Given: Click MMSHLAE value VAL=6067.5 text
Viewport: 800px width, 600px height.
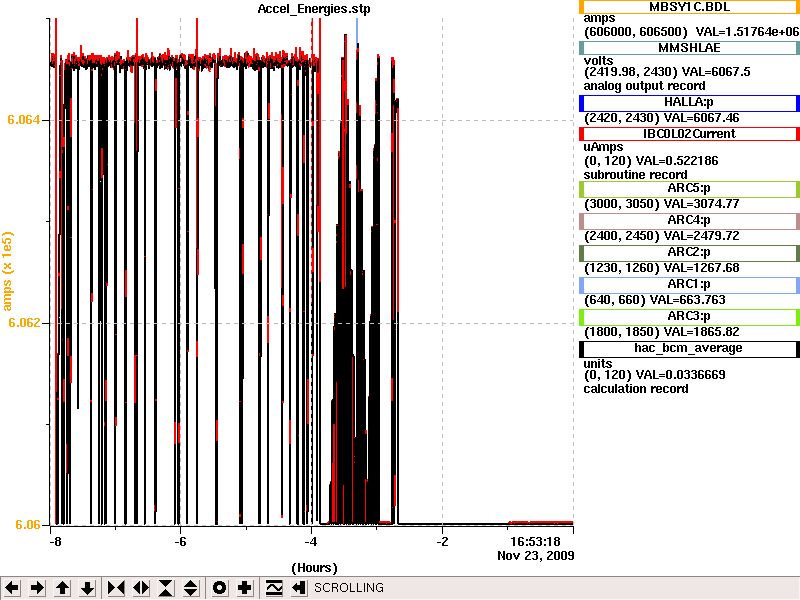Looking at the screenshot, I should (x=716, y=72).
